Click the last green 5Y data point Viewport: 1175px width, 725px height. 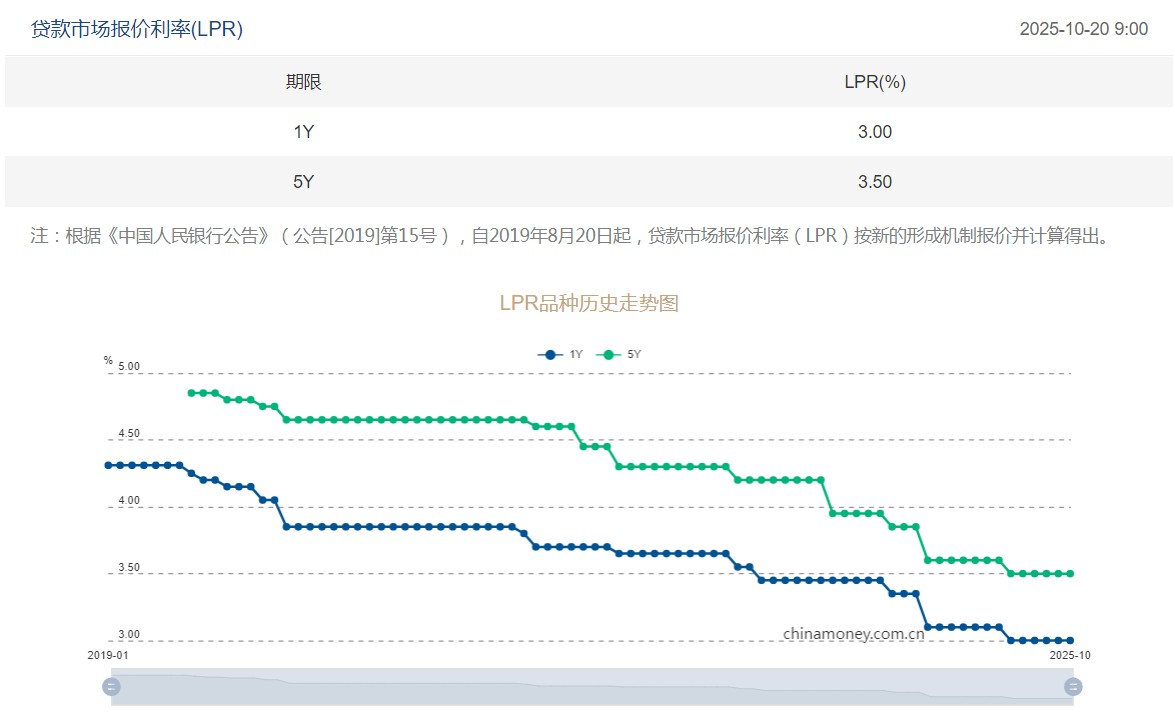[1070, 574]
